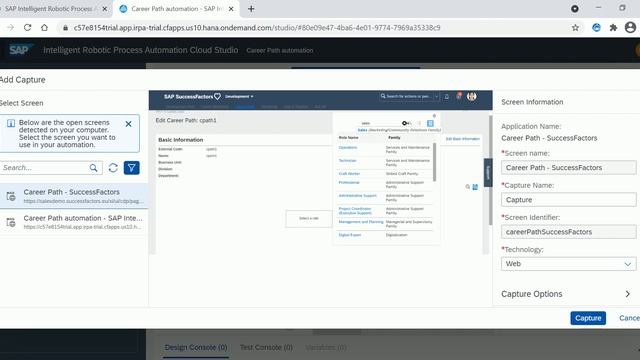Click the browser address bar URL
Image resolution: width=640 pixels, height=360 pixels.
point(257,28)
